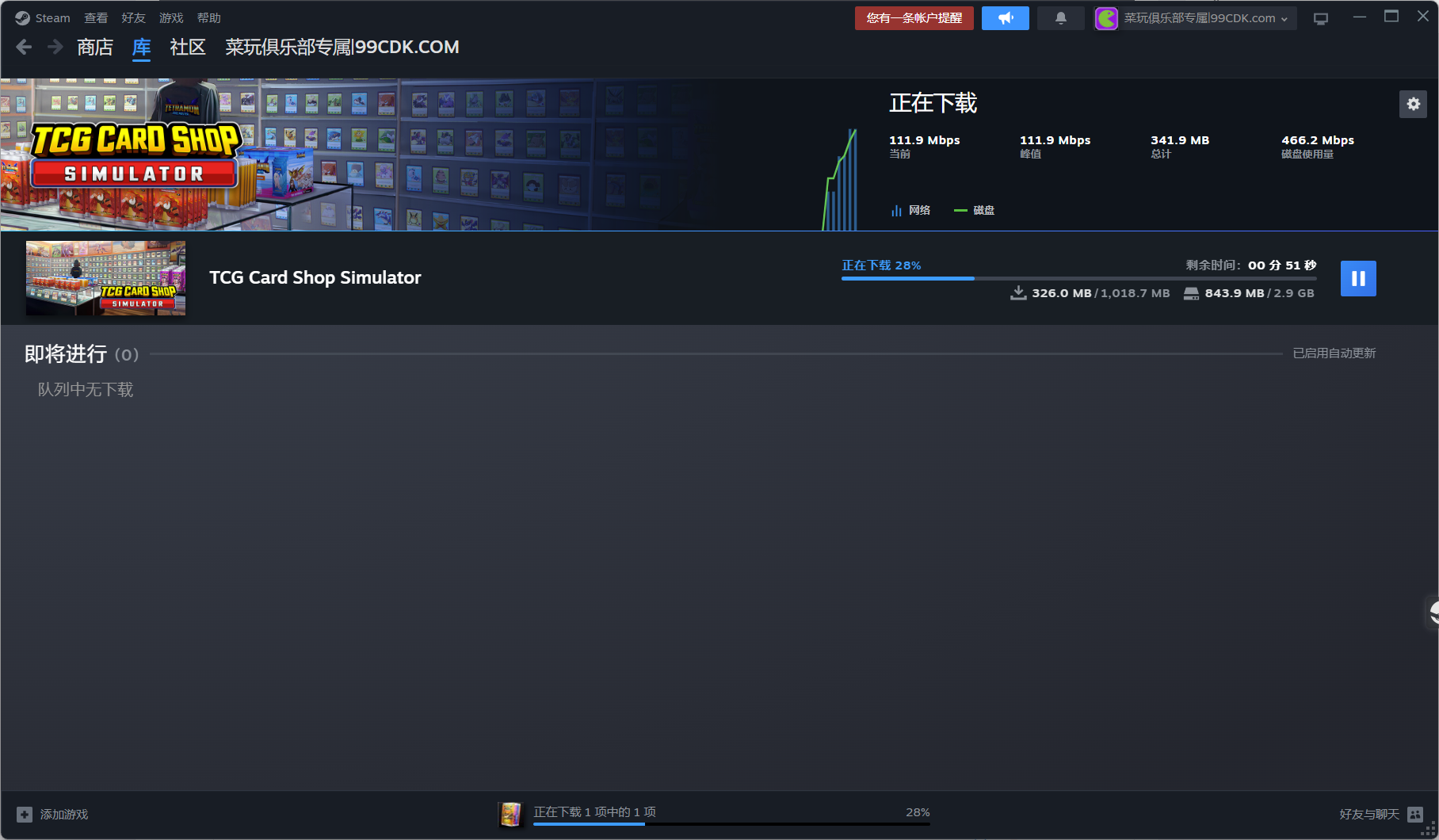Pause the TCG Card Shop Simulator download

pos(1358,278)
